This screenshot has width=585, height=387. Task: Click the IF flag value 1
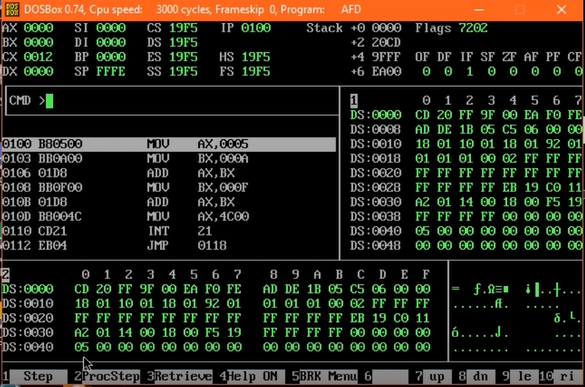[469, 71]
